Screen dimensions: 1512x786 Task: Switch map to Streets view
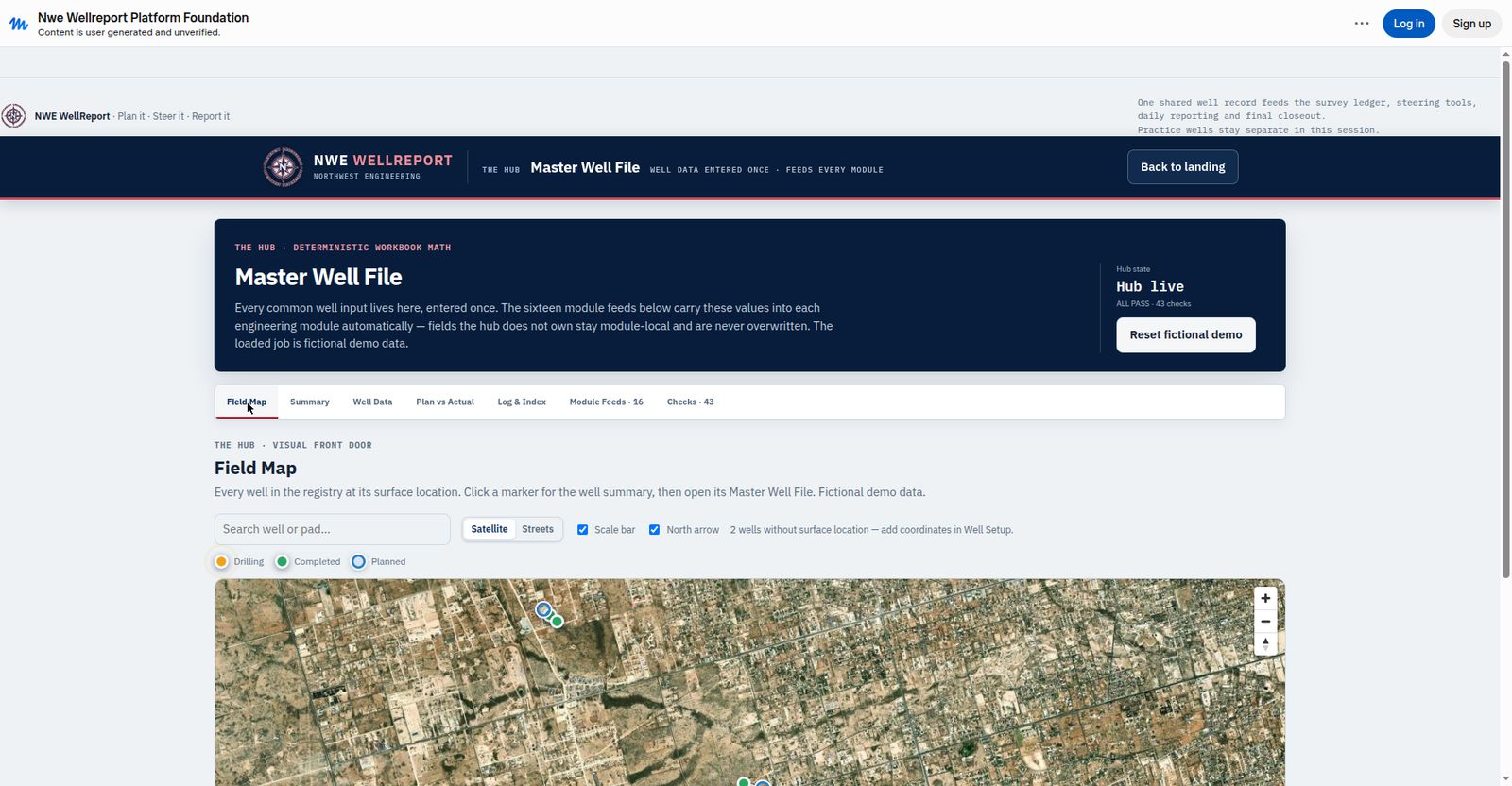pos(538,529)
